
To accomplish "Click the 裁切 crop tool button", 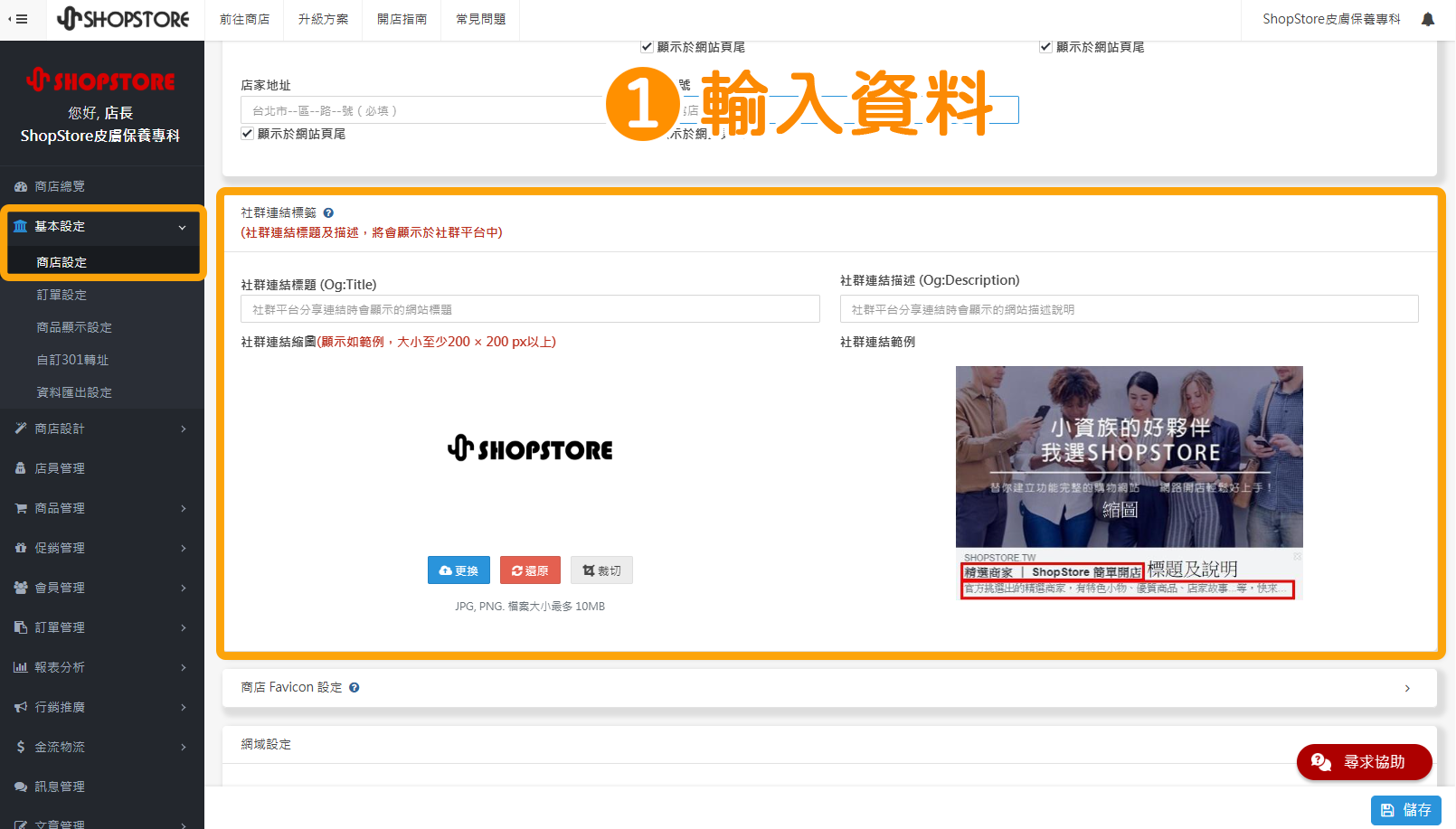I will [x=601, y=570].
